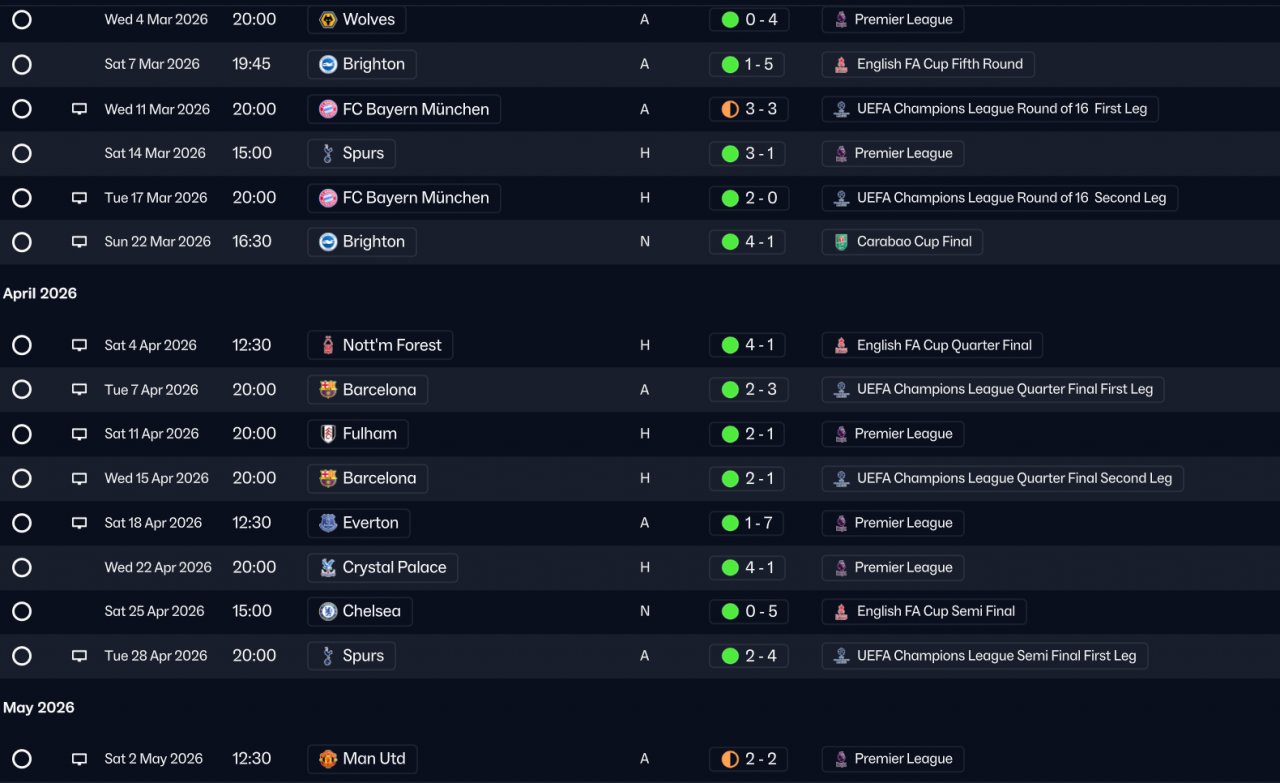The height and width of the screenshot is (783, 1280).
Task: Click the Wolves club badge icon
Action: click(x=328, y=20)
